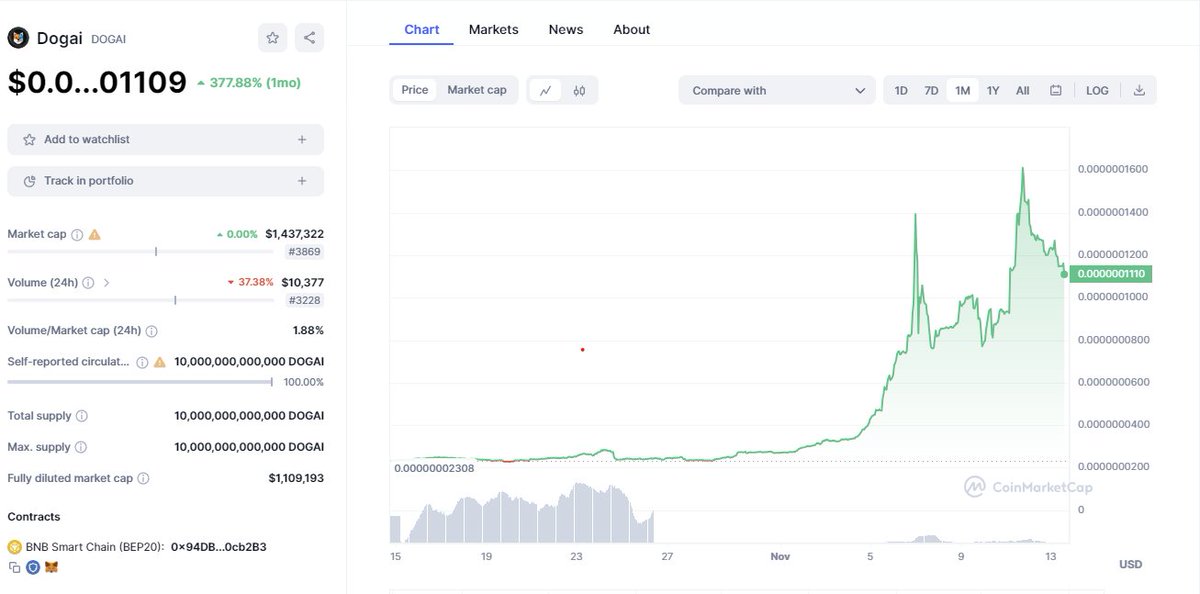Select the 7D timeframe option
The width and height of the screenshot is (1200, 594).
[931, 90]
